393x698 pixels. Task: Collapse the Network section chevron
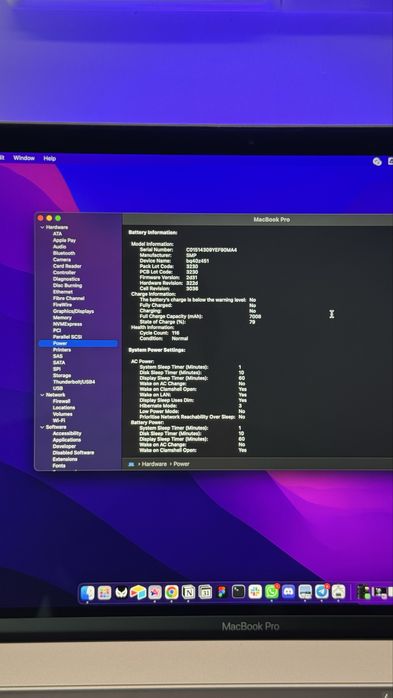point(42,395)
